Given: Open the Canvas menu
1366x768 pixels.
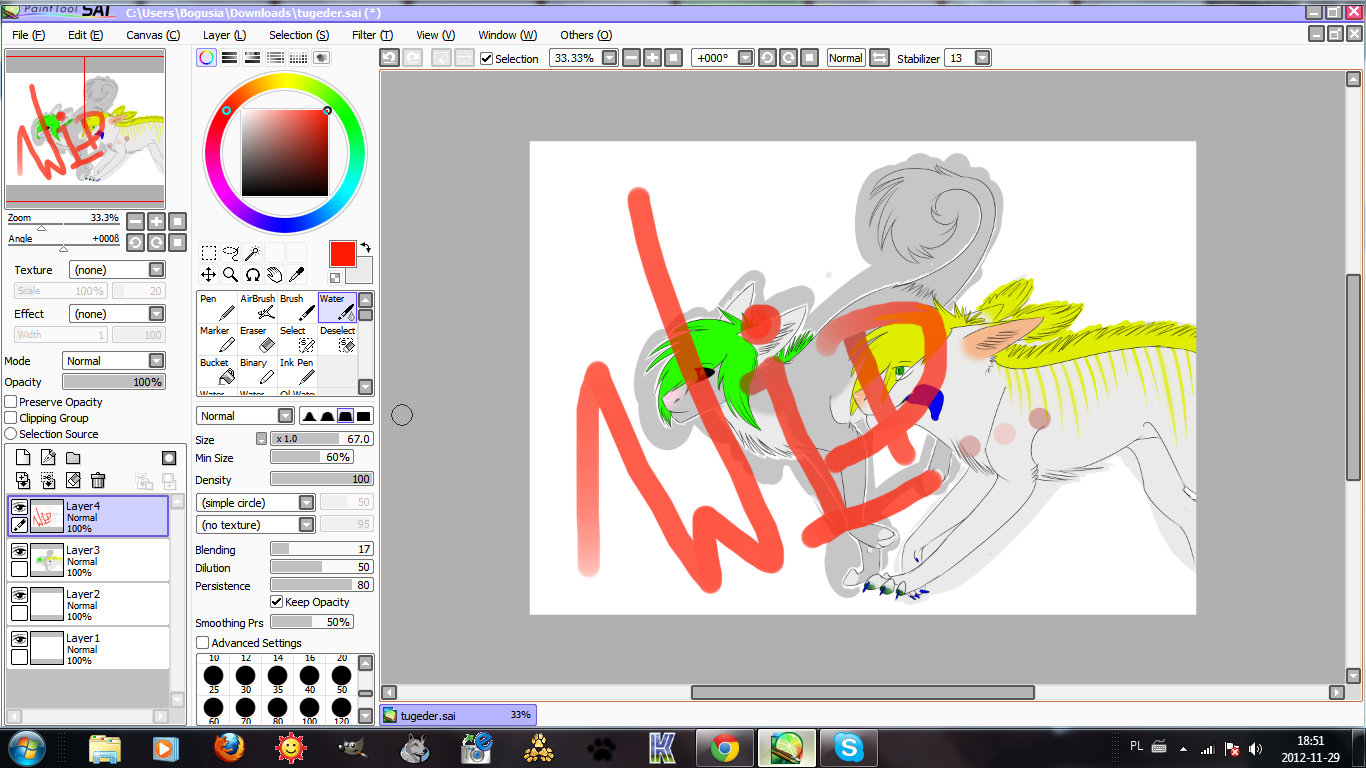Looking at the screenshot, I should coord(153,35).
